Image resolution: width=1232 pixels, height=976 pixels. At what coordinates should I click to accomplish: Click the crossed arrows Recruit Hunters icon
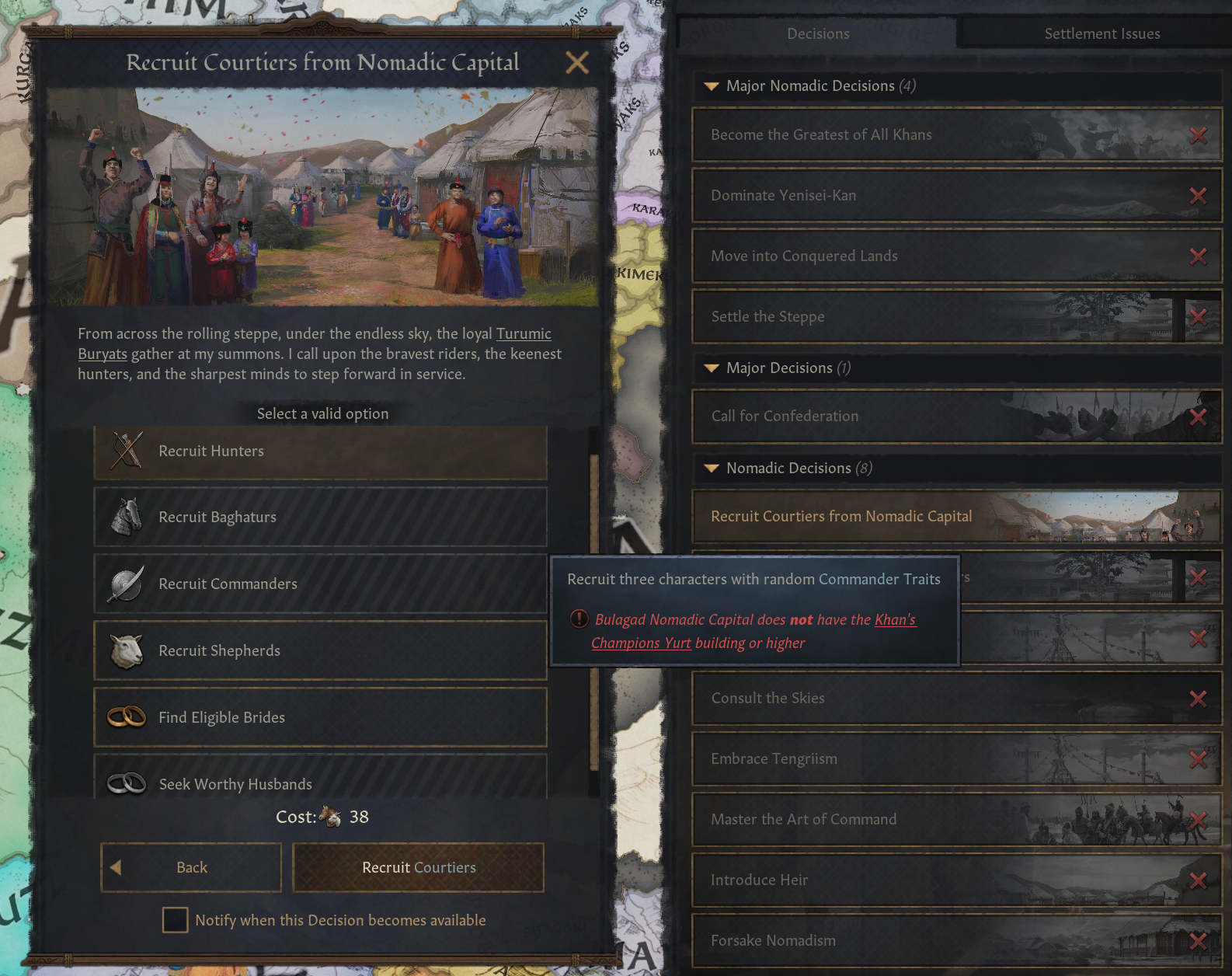coord(127,451)
